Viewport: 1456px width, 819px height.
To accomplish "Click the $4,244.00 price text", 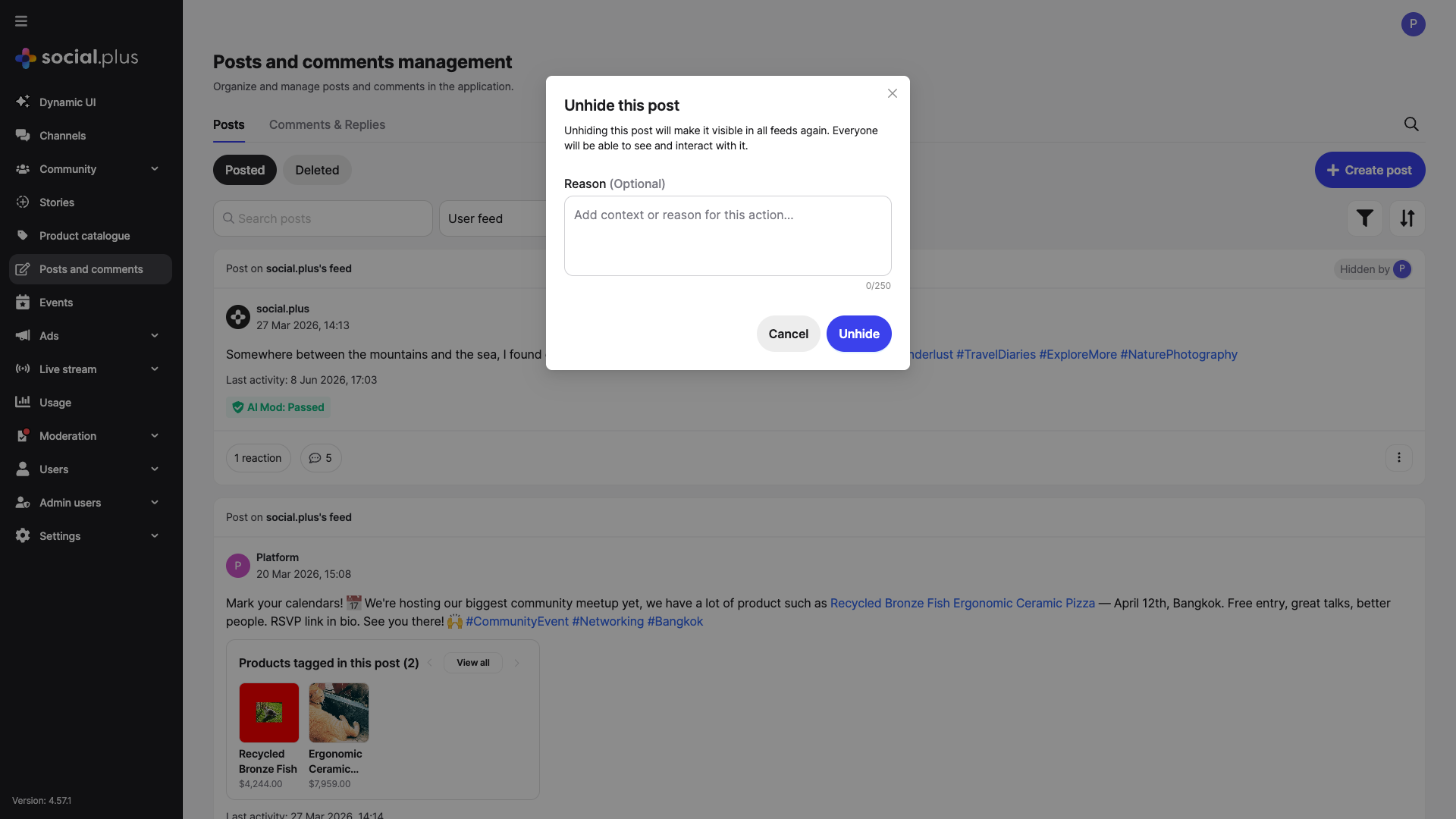I will click(x=260, y=784).
